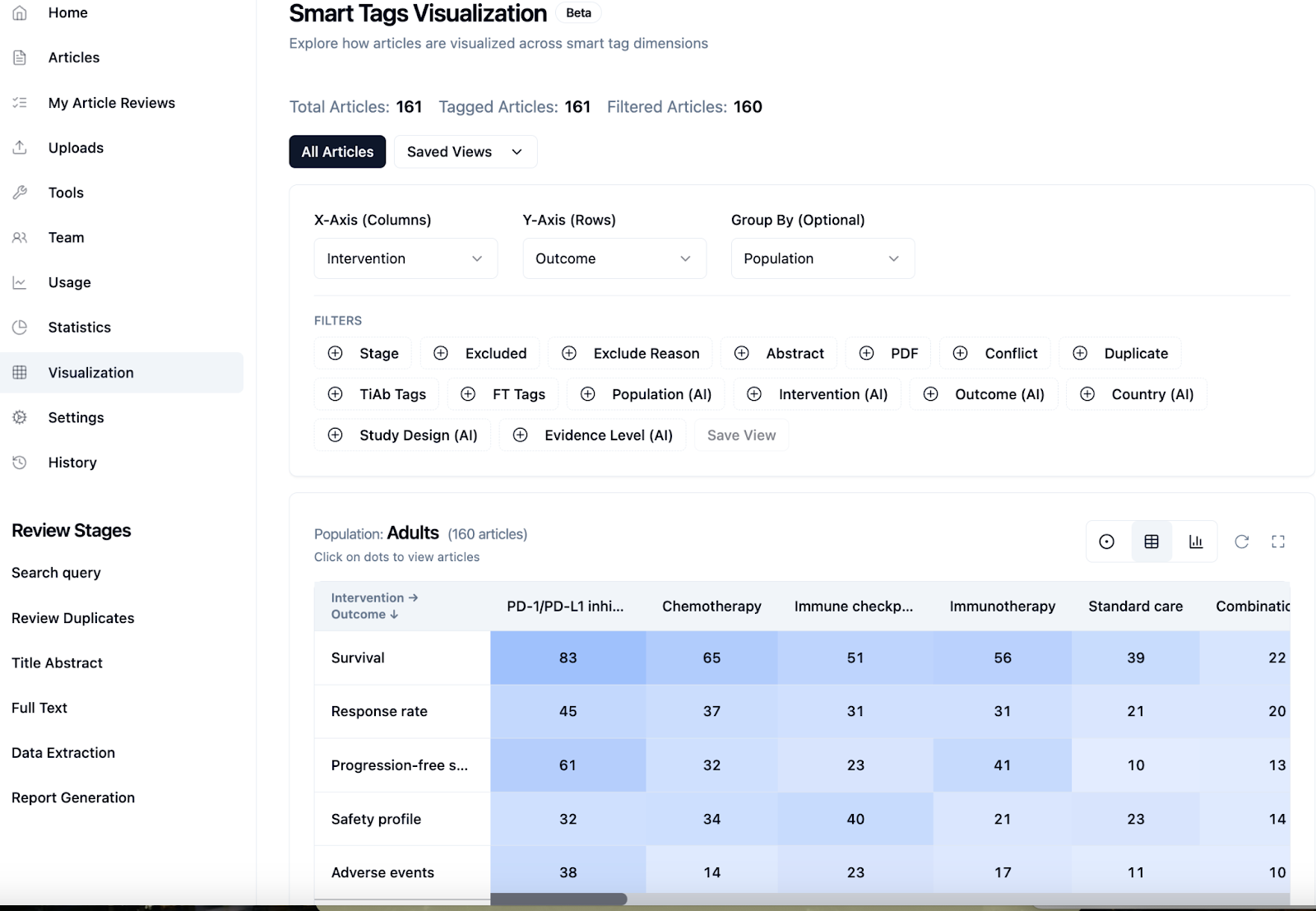Expand visualization to fullscreen
1316x911 pixels.
tap(1278, 541)
